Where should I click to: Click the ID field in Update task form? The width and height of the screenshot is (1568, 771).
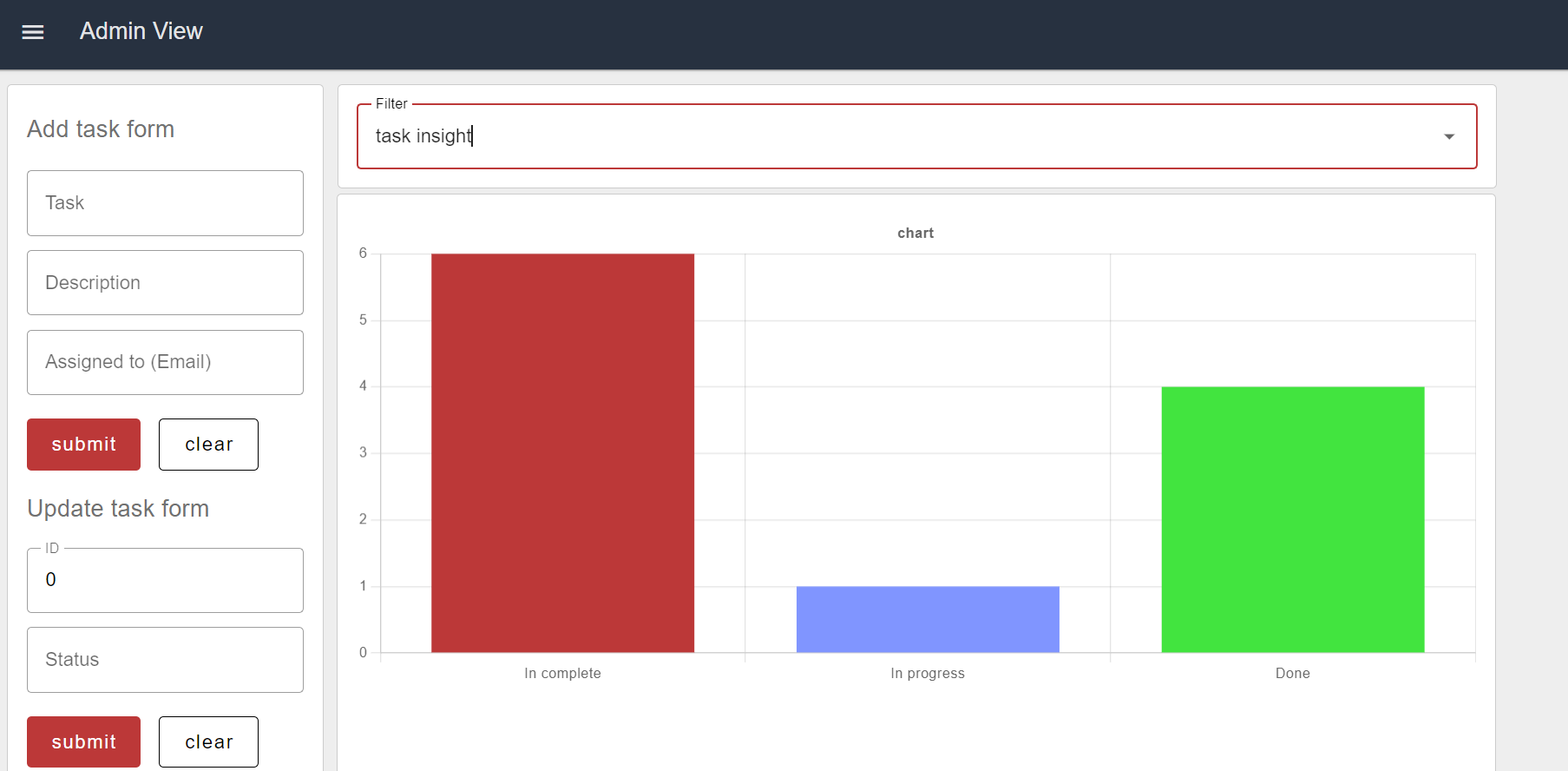(165, 580)
